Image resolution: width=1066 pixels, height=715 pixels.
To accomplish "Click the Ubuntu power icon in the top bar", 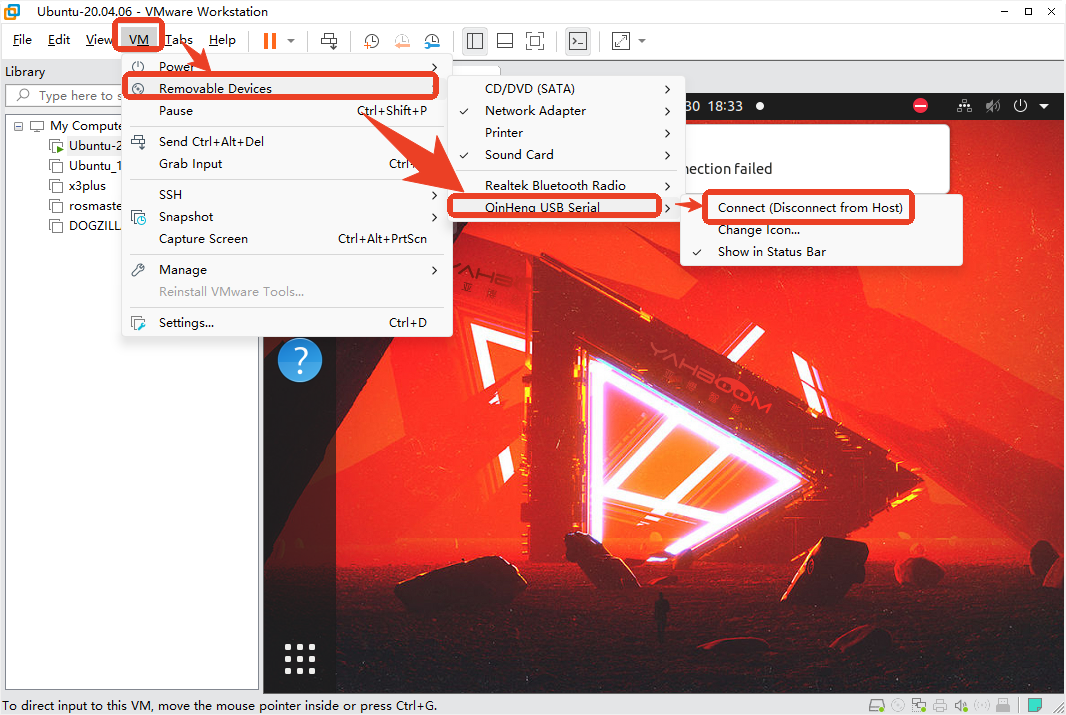I will pos(1020,106).
